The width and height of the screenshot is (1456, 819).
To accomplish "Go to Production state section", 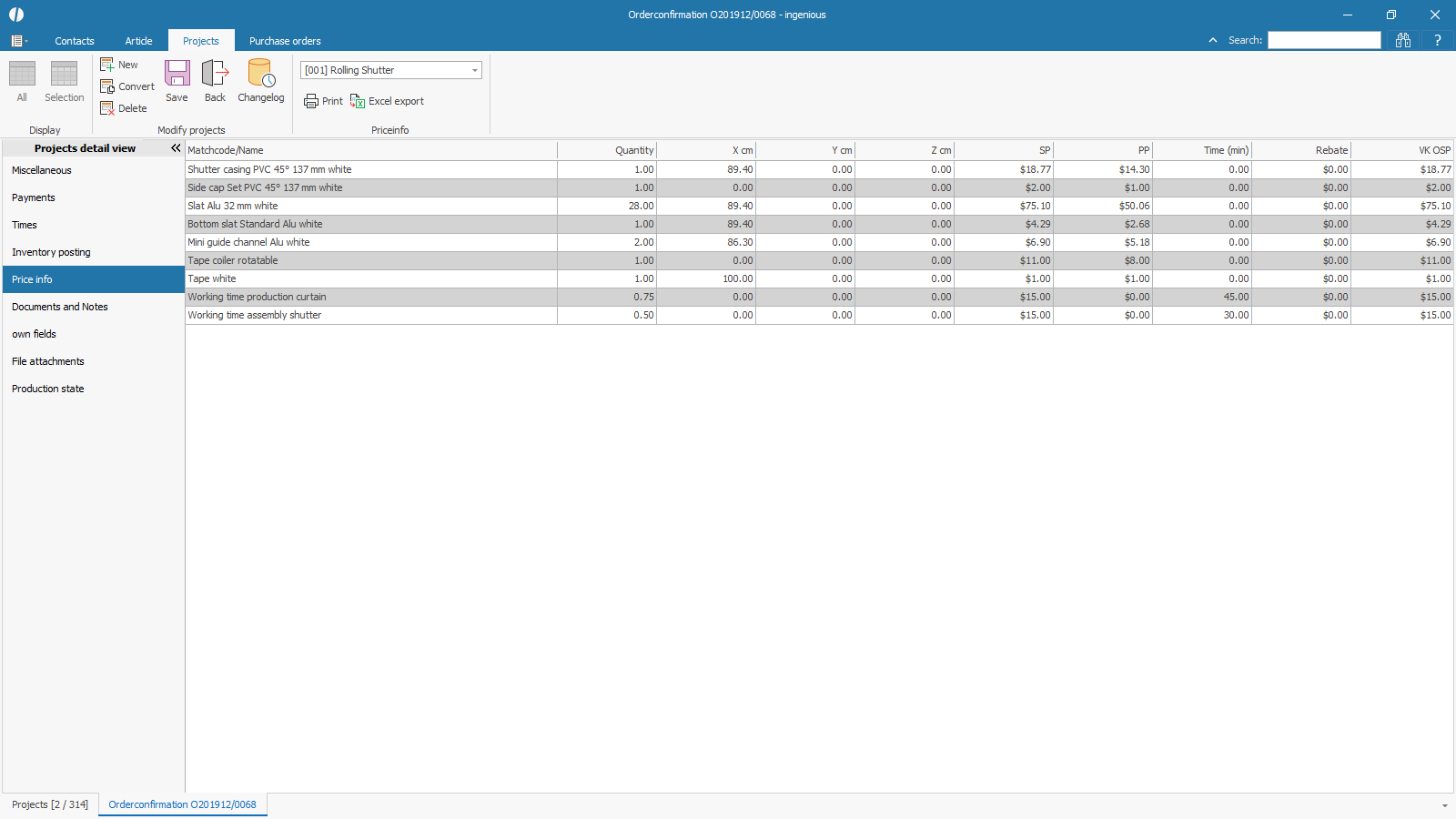I will [48, 389].
